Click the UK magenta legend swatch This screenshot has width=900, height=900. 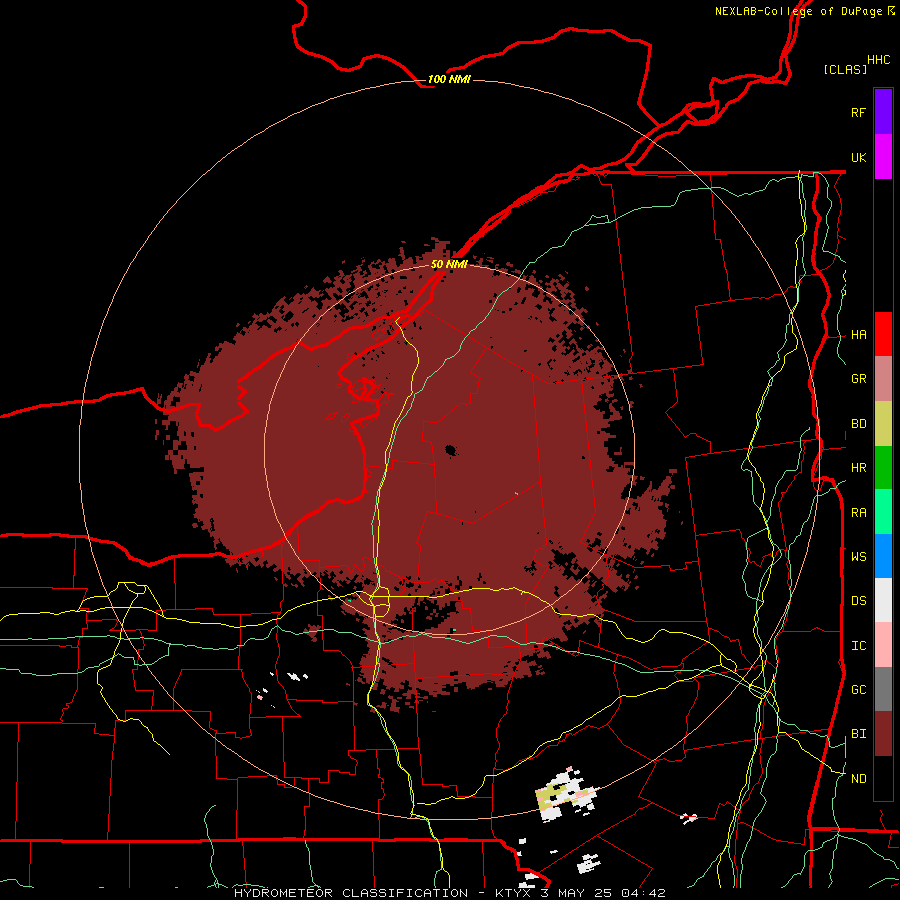[883, 157]
